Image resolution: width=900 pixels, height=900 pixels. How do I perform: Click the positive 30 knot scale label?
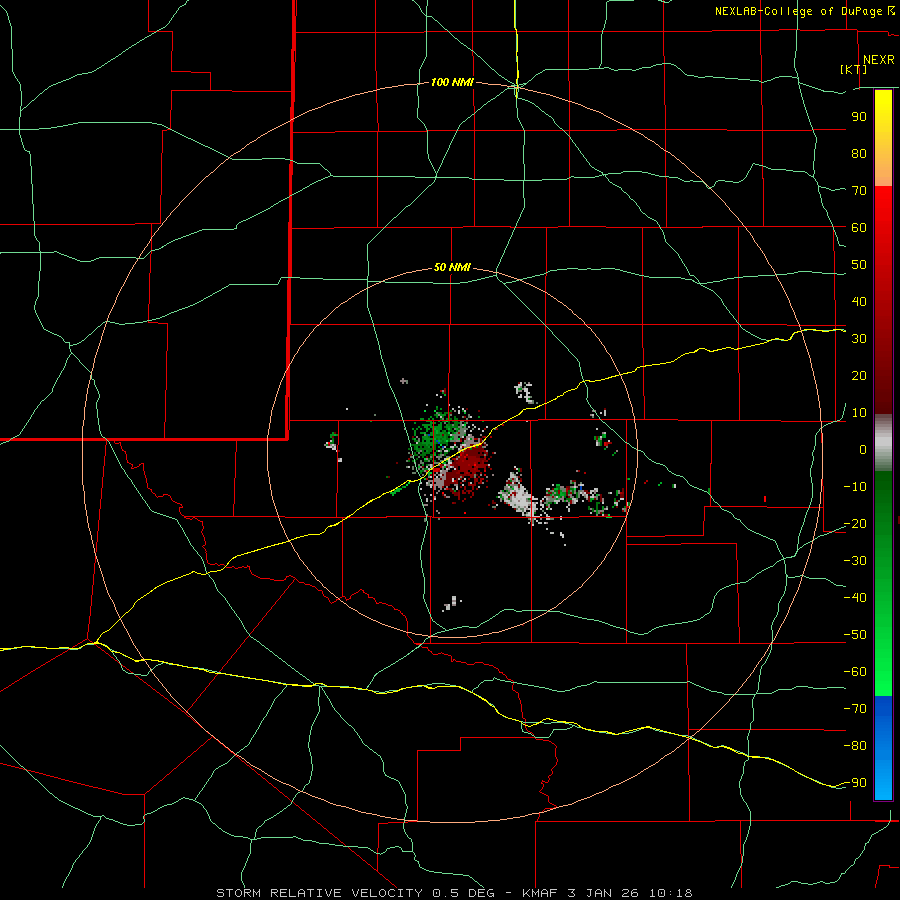pos(859,339)
